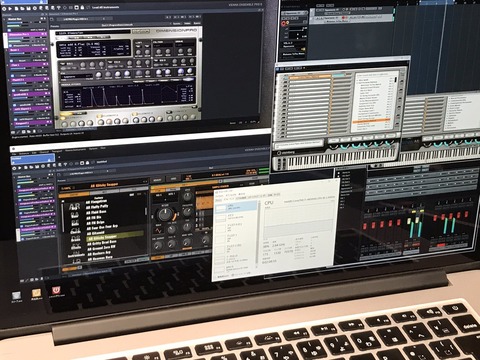The width and height of the screenshot is (480, 360).
Task: Open the tan desktop shortcut icon
Action: [x=37, y=293]
